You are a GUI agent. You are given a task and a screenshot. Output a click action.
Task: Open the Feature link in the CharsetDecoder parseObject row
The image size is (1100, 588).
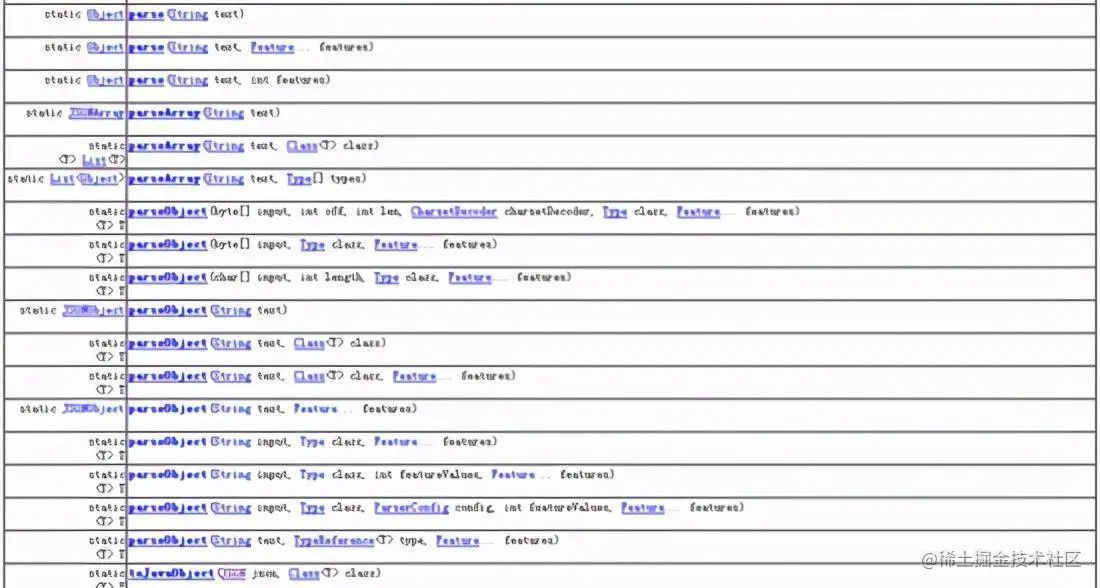[699, 212]
